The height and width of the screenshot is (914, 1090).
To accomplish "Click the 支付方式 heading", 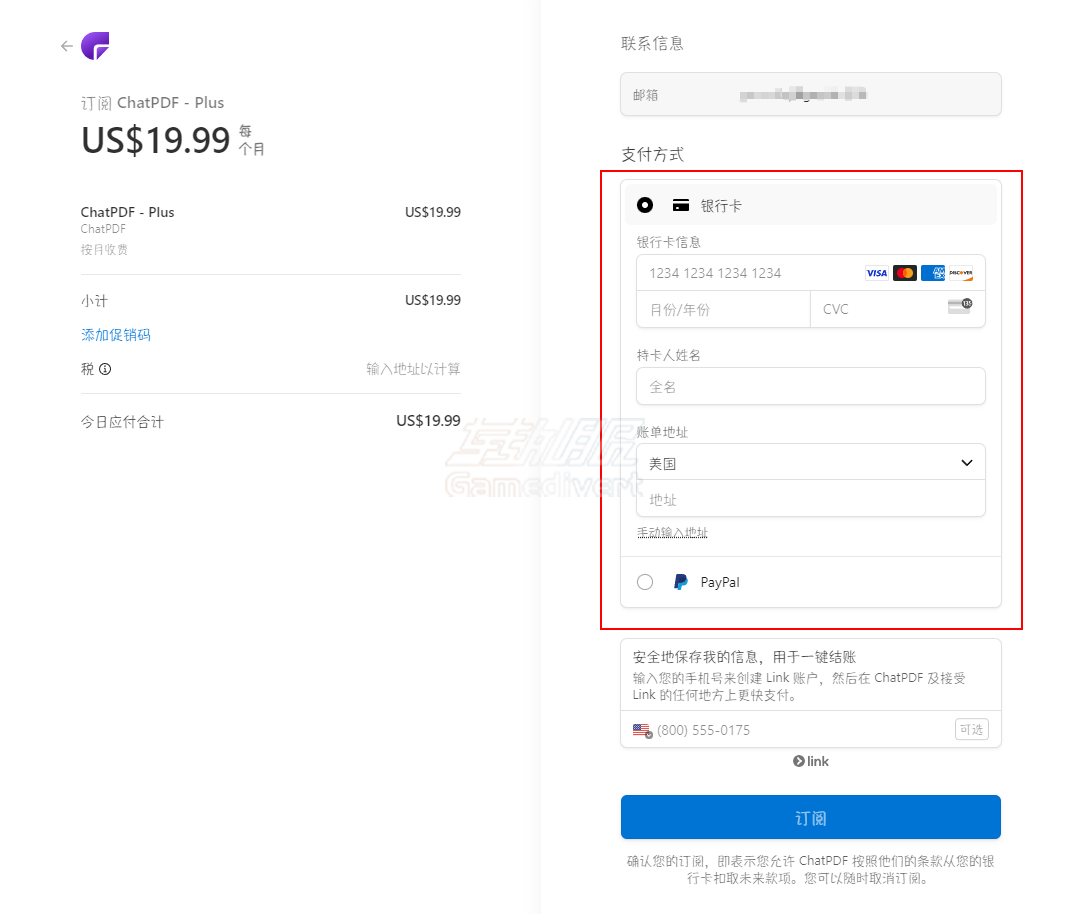I will (652, 154).
